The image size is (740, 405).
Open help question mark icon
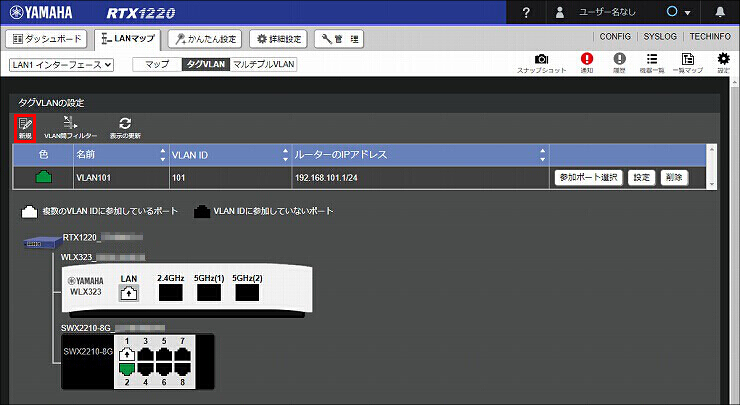point(526,12)
